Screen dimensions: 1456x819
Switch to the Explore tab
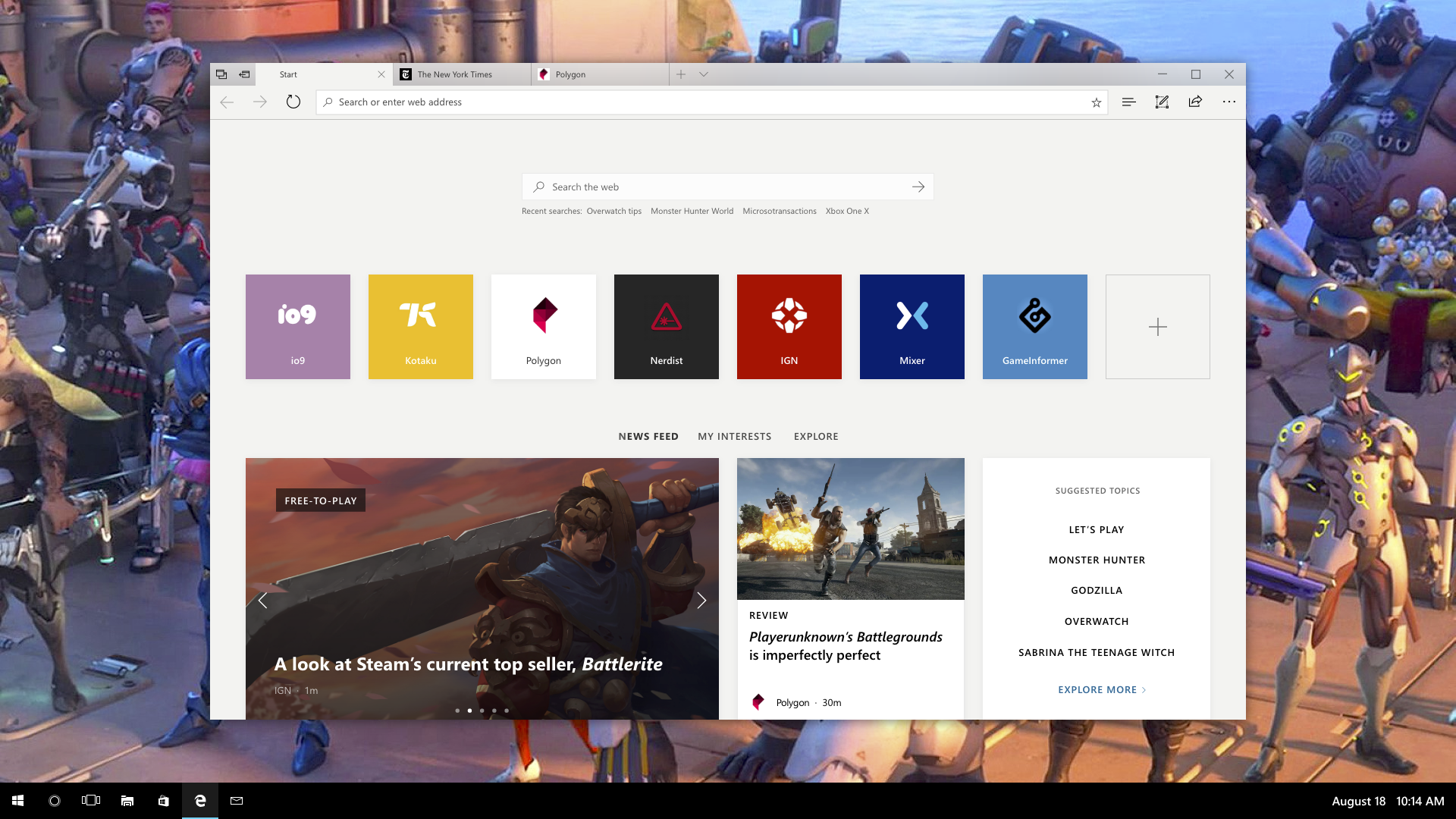pos(816,437)
